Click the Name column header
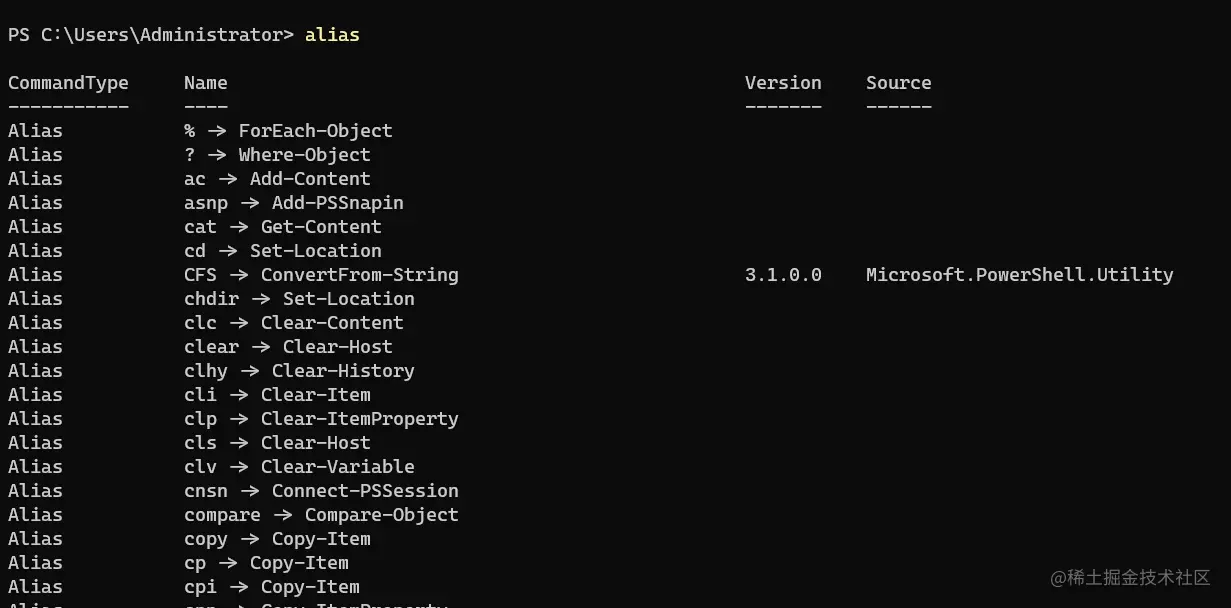Screen dimensions: 1231x608 (205, 83)
